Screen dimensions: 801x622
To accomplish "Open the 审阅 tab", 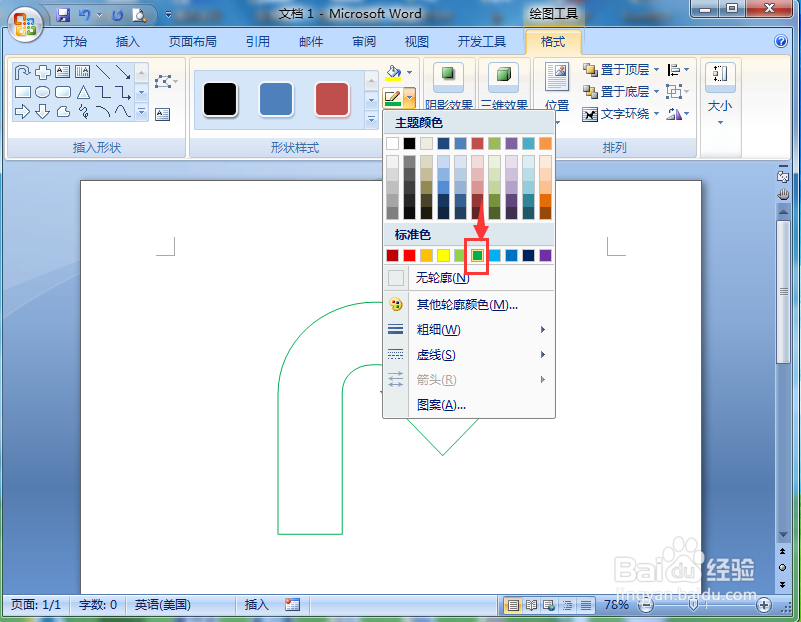I will click(x=364, y=42).
